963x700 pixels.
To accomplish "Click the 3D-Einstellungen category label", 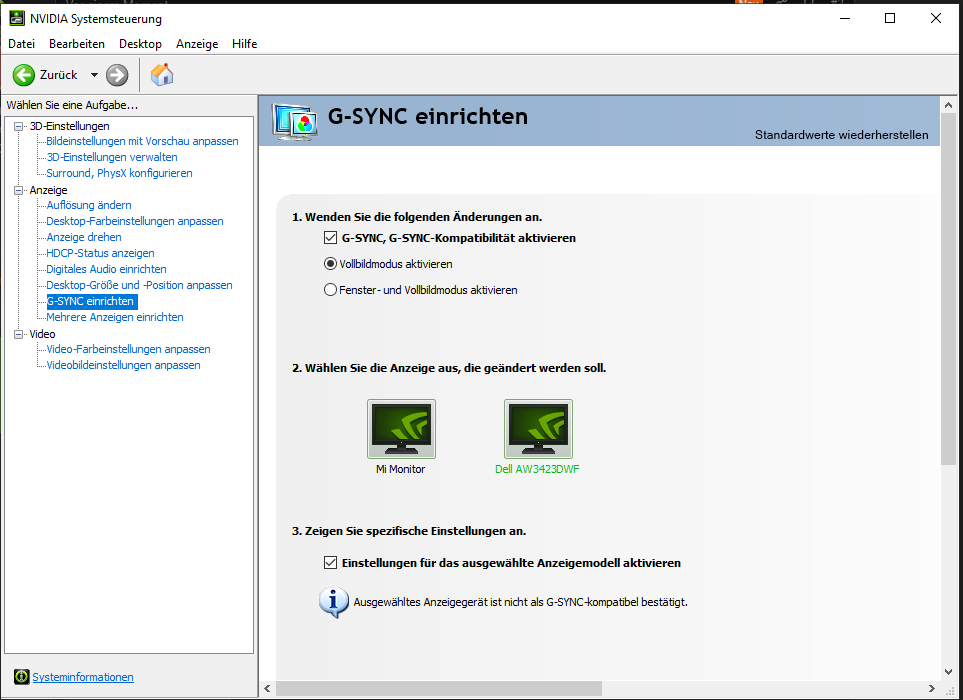I will (70, 126).
